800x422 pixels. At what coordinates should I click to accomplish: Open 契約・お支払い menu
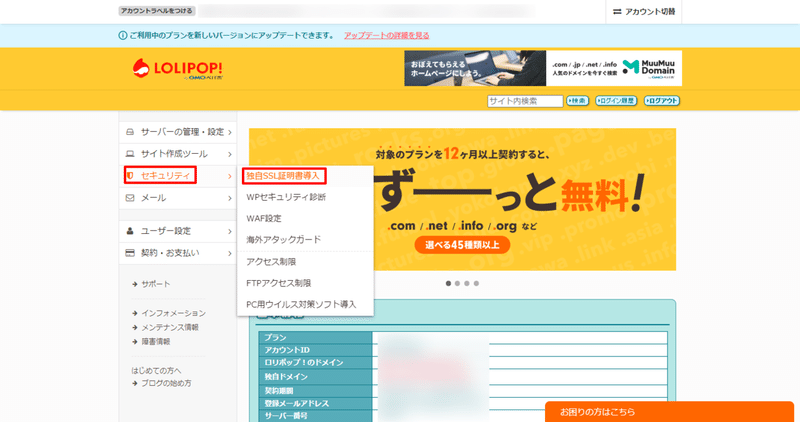click(178, 253)
